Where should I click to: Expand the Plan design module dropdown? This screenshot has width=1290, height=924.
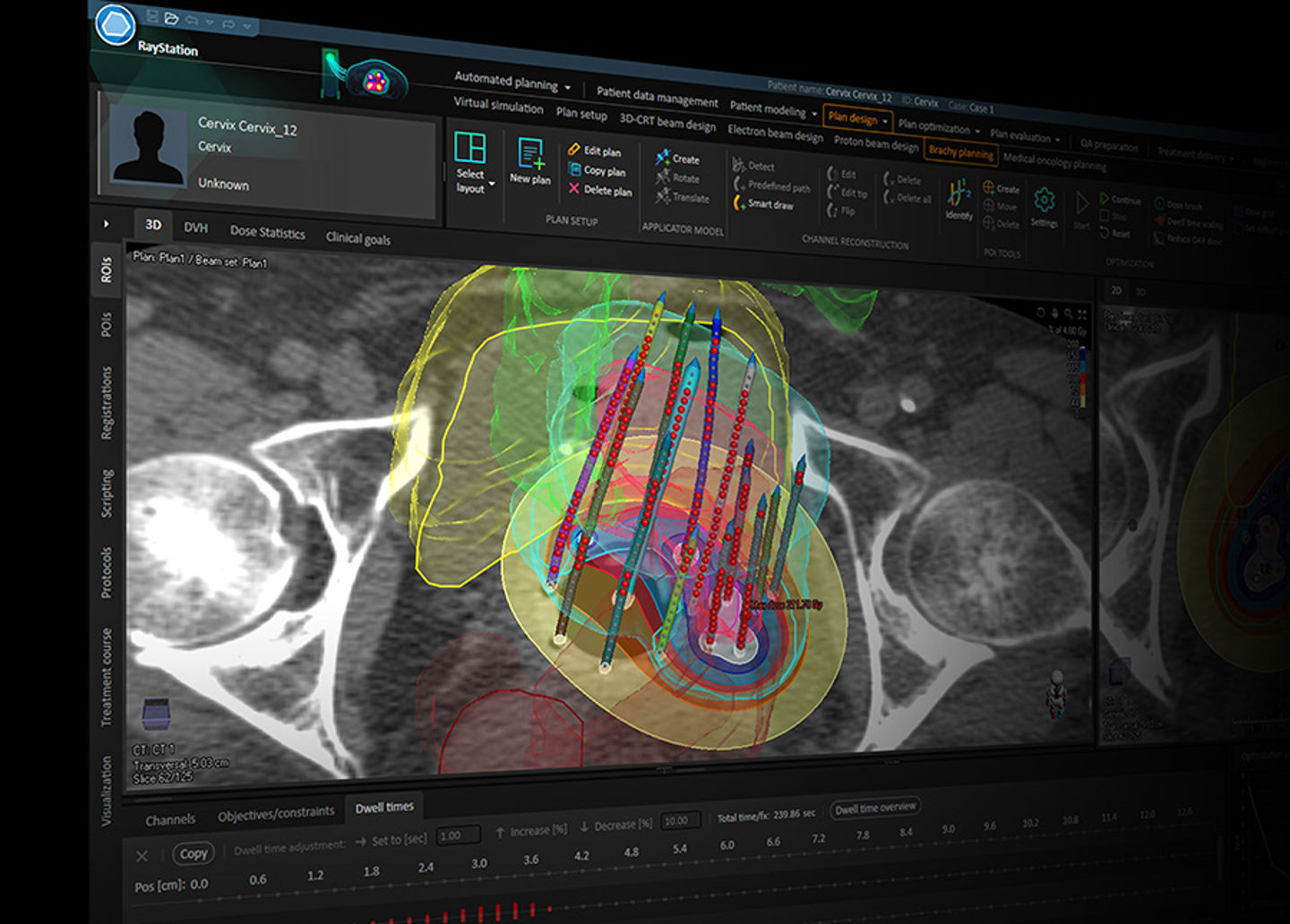(x=885, y=121)
